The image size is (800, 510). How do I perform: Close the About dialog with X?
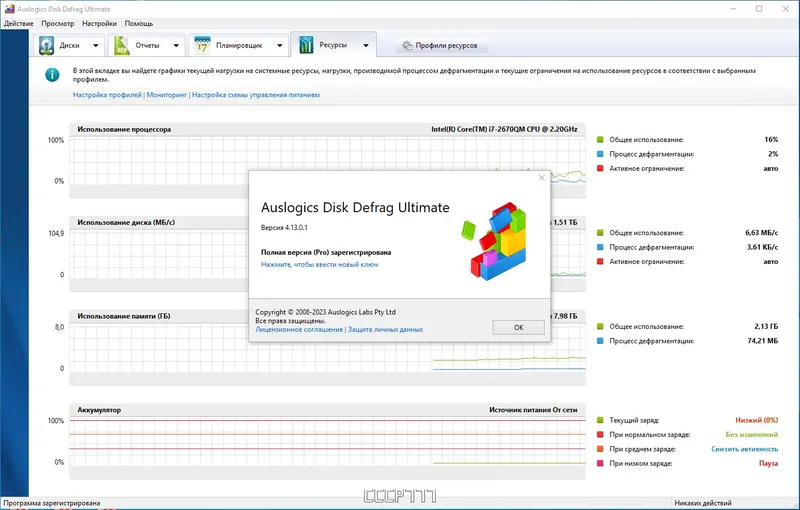542,178
